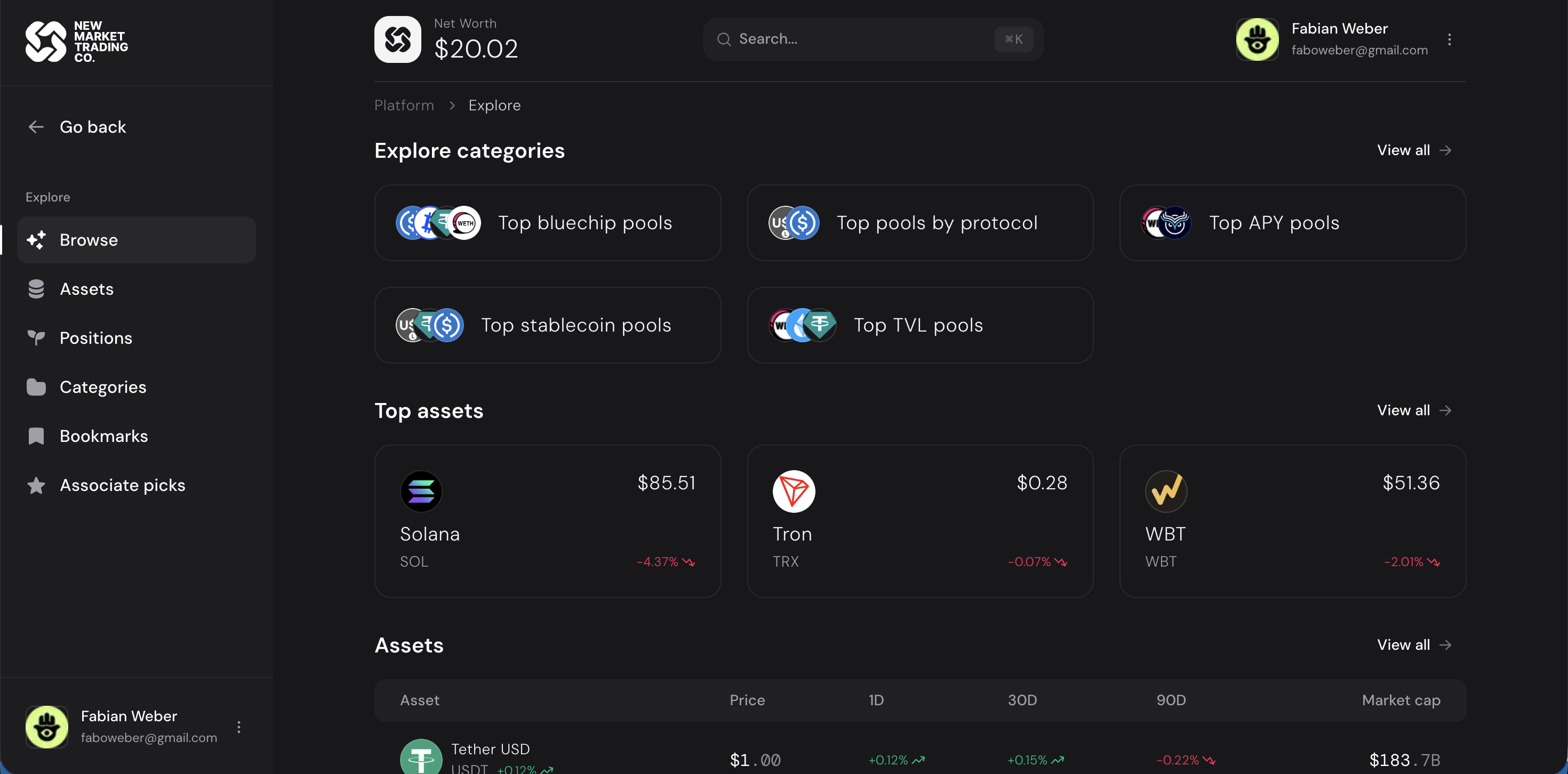The width and height of the screenshot is (1568, 774).
Task: Open the Top bluechip pools category
Action: (547, 223)
